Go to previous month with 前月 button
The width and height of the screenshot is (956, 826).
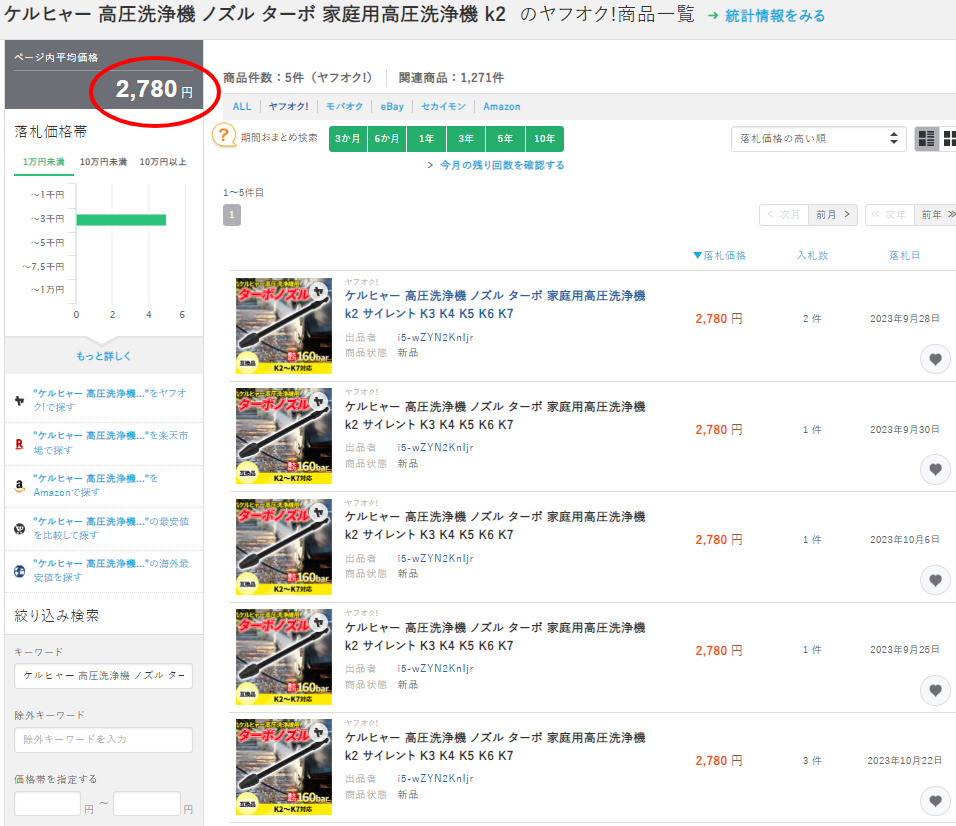coord(832,214)
